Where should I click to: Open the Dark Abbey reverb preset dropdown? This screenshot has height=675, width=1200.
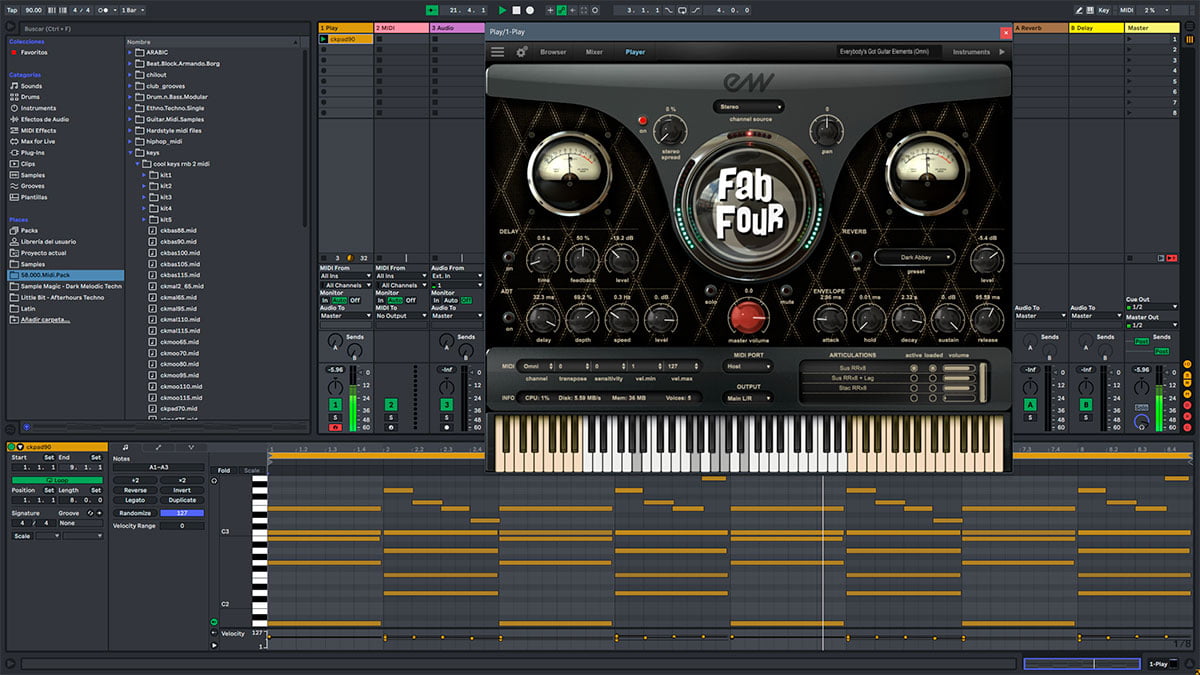pos(914,257)
